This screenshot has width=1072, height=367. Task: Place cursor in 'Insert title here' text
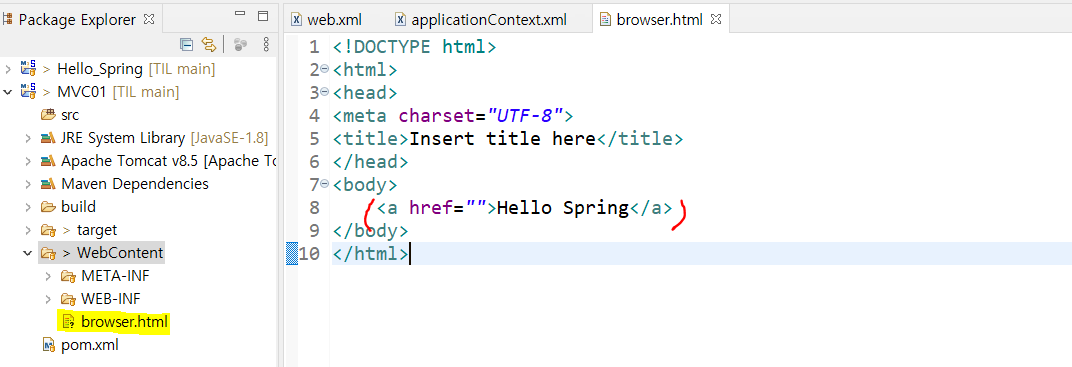point(502,139)
